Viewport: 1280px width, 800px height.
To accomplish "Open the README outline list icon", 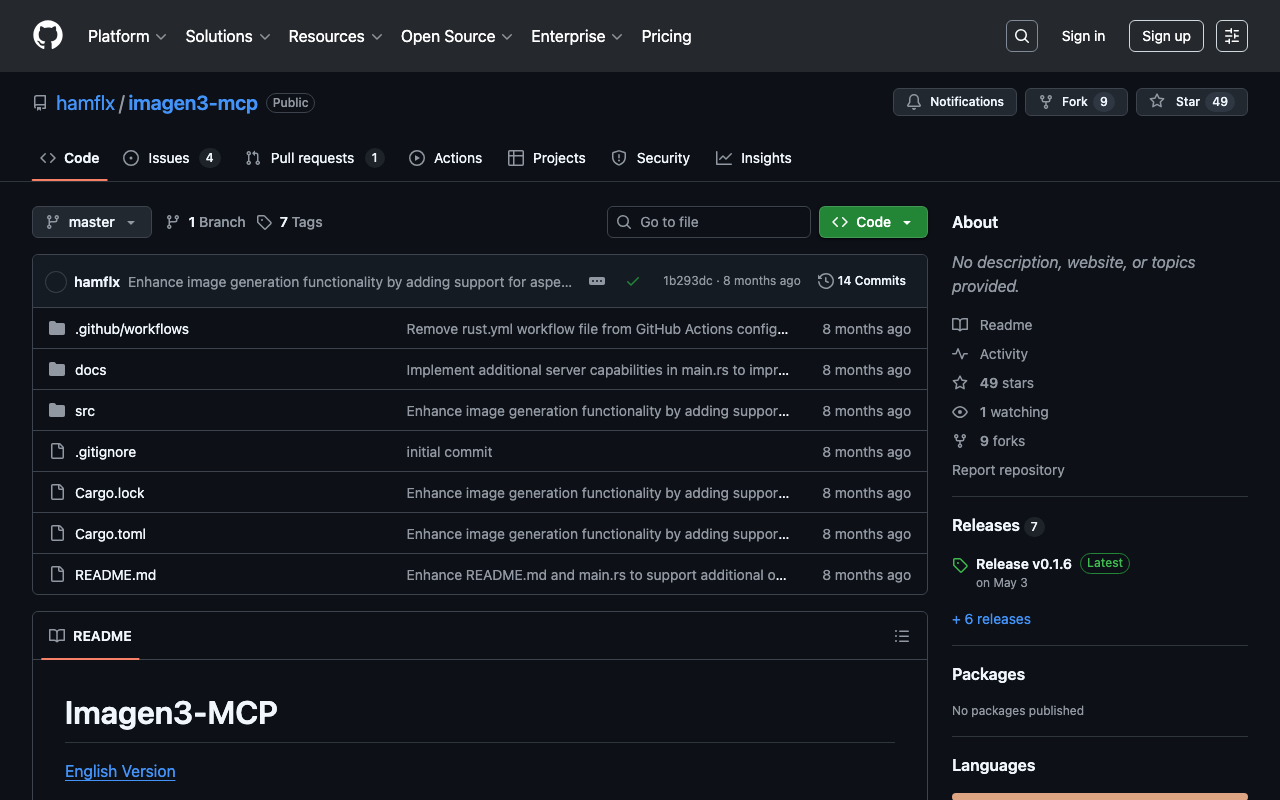I will (x=901, y=636).
